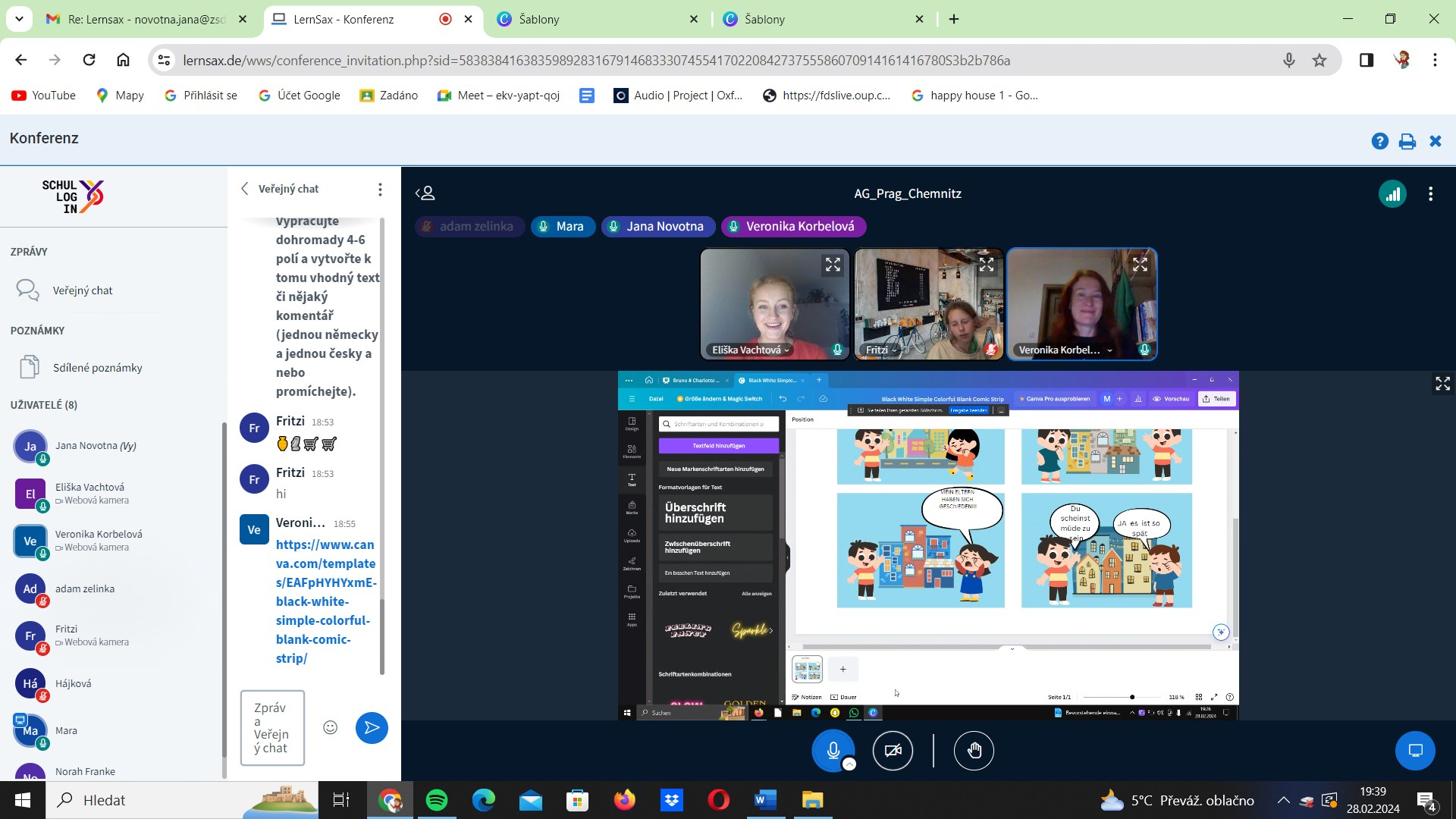
Task: Switch to second Šablony tab
Action: pyautogui.click(x=824, y=19)
